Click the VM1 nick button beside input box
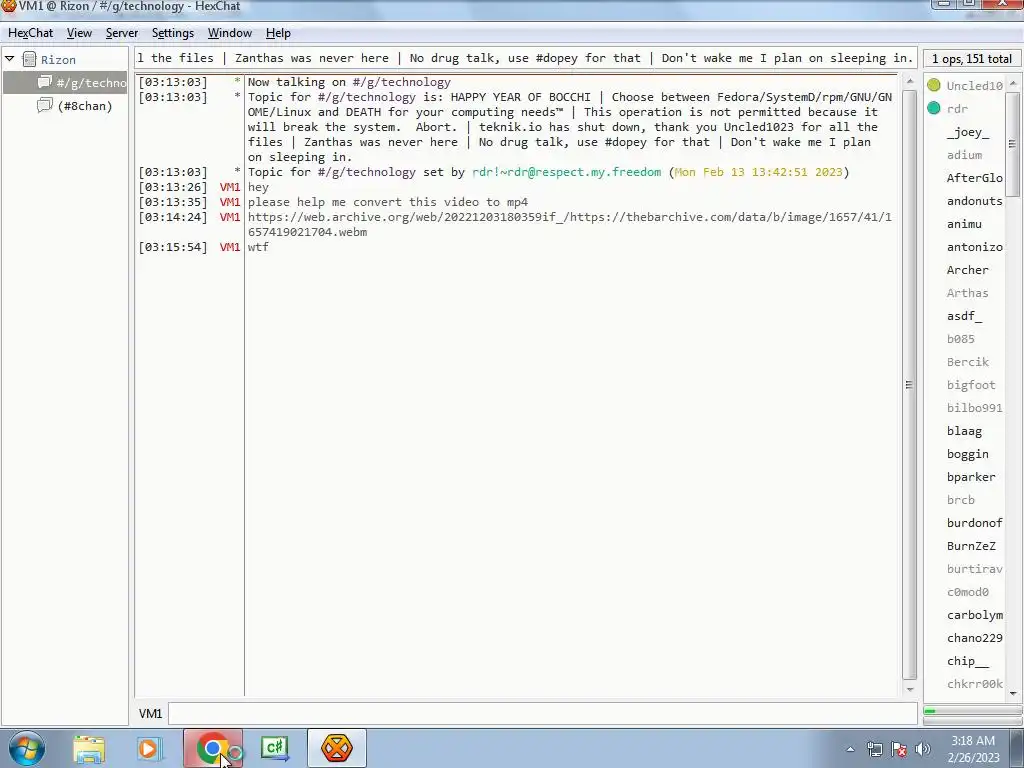 coord(150,714)
